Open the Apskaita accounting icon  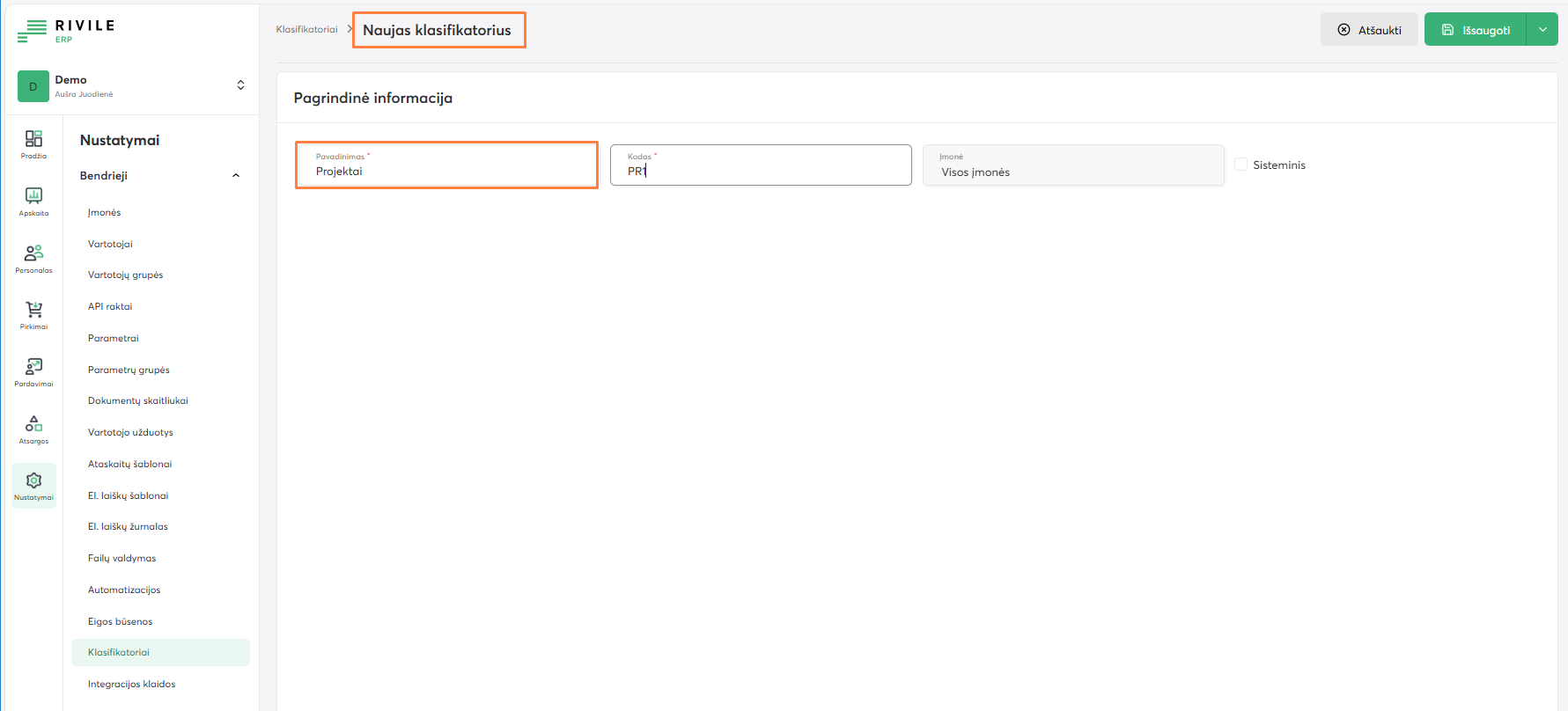[33, 200]
